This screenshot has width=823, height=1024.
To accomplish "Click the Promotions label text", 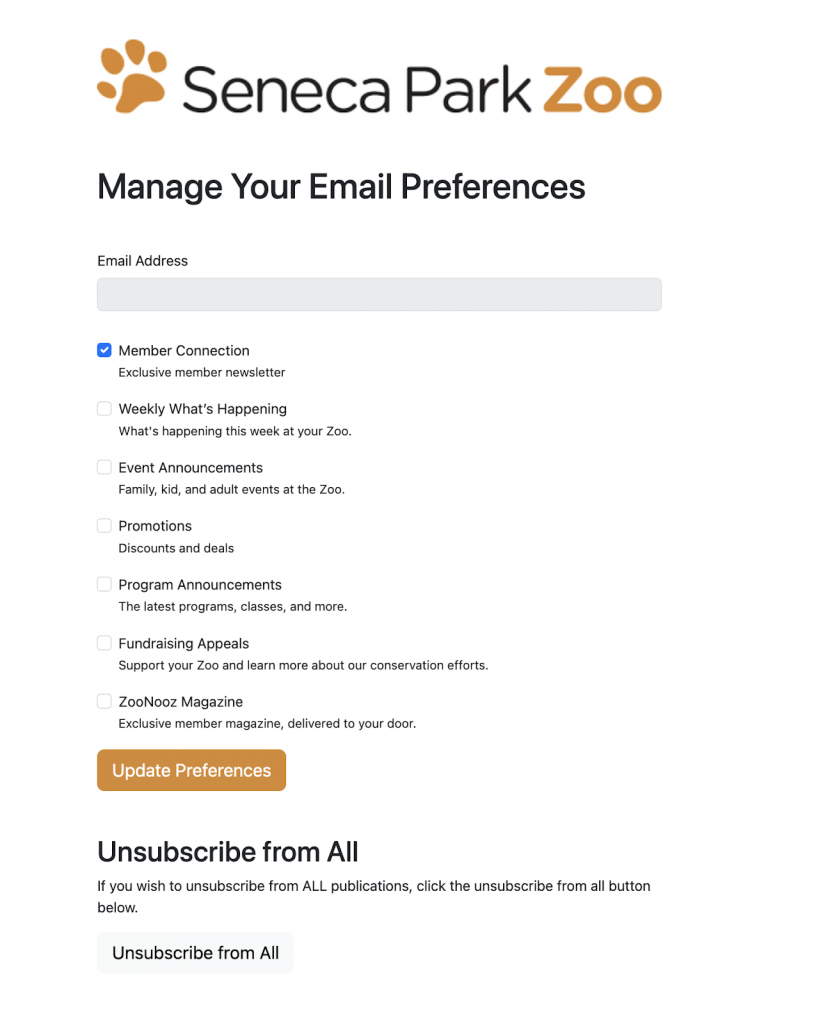I will coord(155,526).
